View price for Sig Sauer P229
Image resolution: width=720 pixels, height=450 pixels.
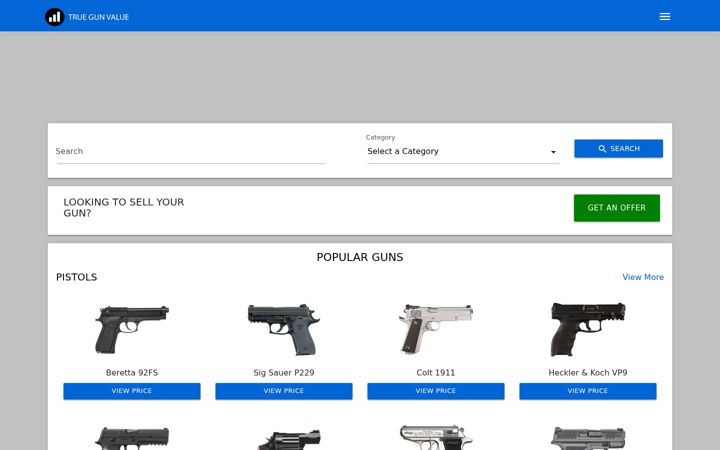284,391
